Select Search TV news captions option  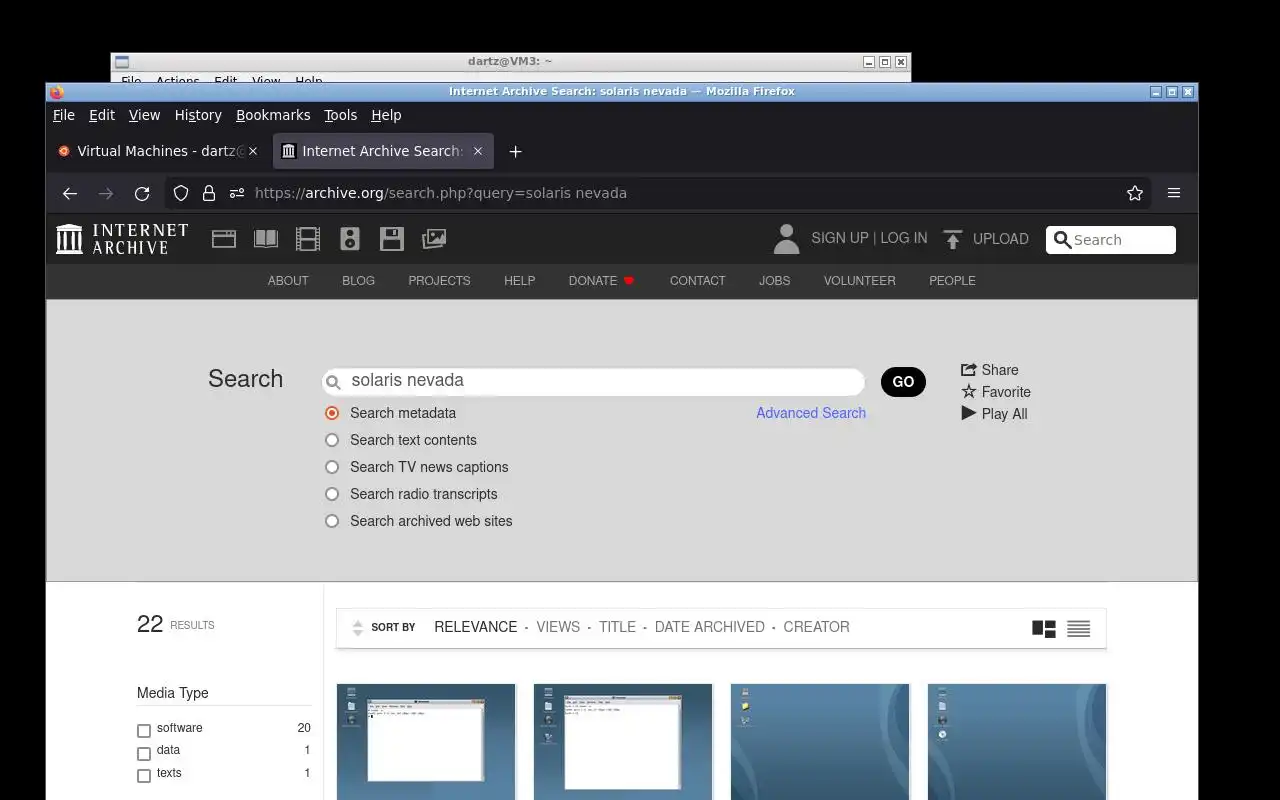click(332, 467)
